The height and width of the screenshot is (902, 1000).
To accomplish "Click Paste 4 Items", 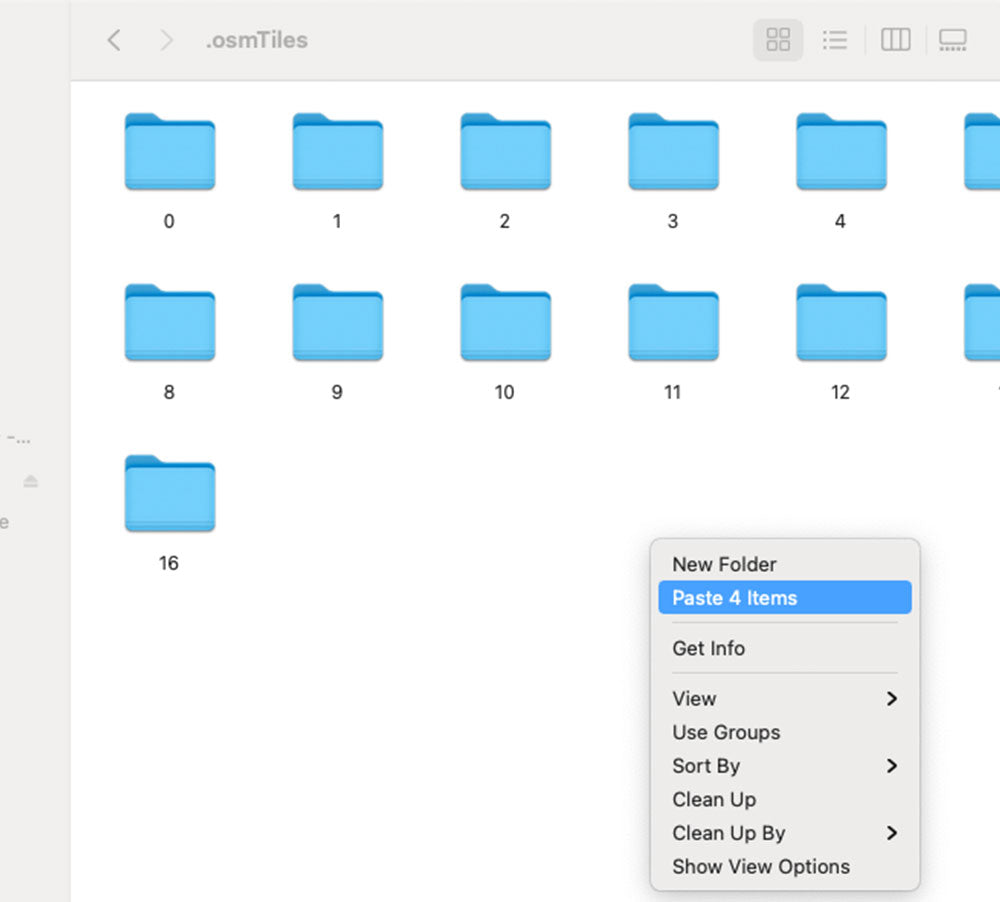I will (x=735, y=598).
